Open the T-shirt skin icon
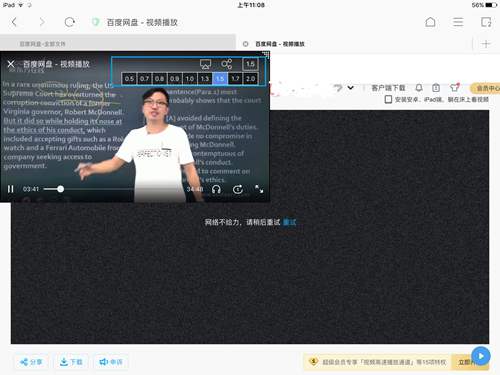This screenshot has height=375, width=500. tap(454, 88)
